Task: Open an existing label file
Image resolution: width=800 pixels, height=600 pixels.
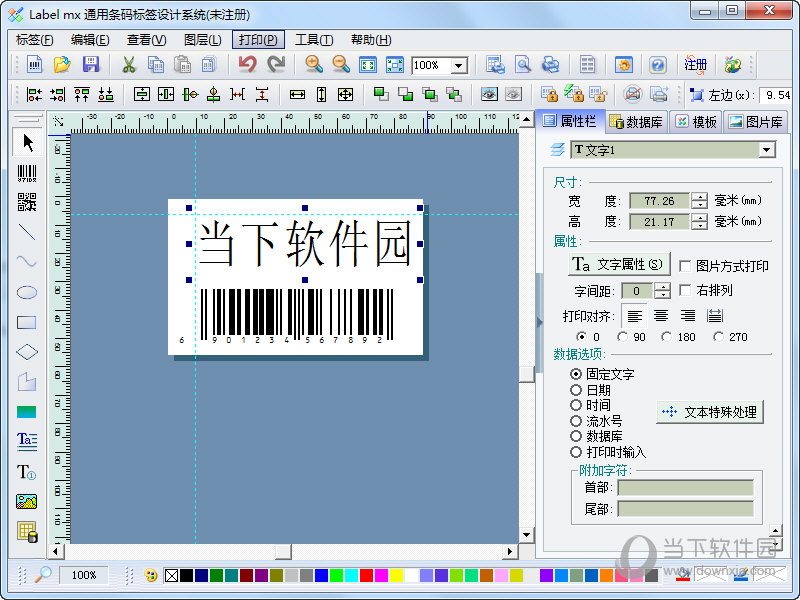Action: (x=62, y=64)
